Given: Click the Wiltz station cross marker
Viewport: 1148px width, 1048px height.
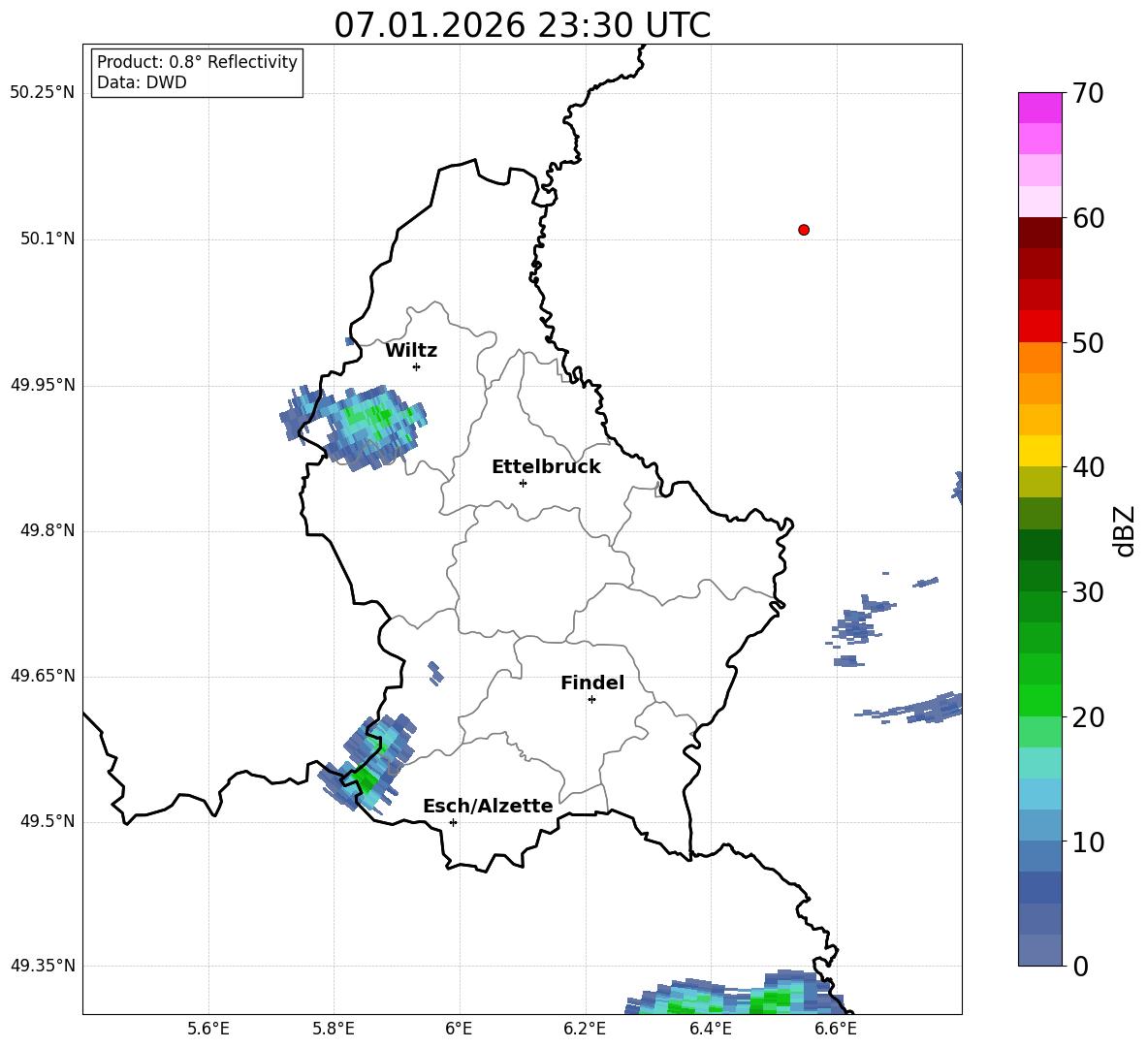Looking at the screenshot, I should tap(417, 366).
